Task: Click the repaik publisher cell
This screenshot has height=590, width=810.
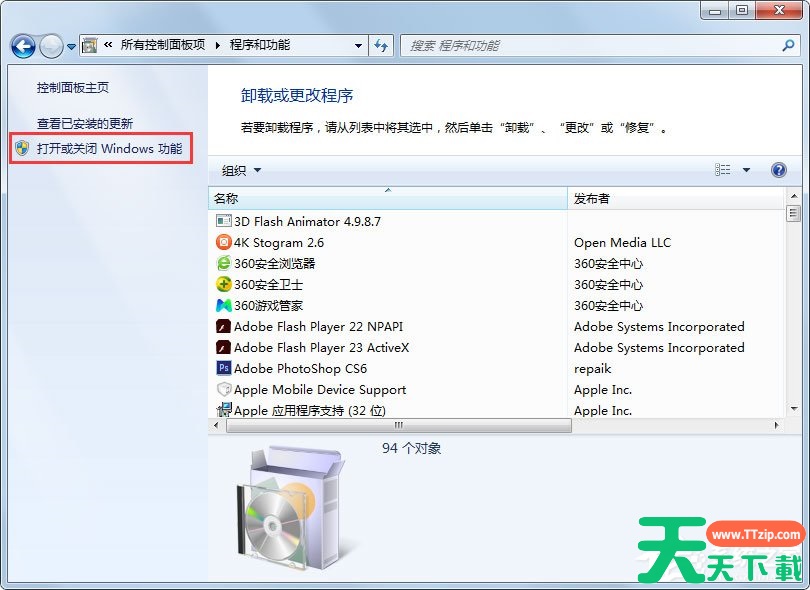Action: (x=593, y=368)
